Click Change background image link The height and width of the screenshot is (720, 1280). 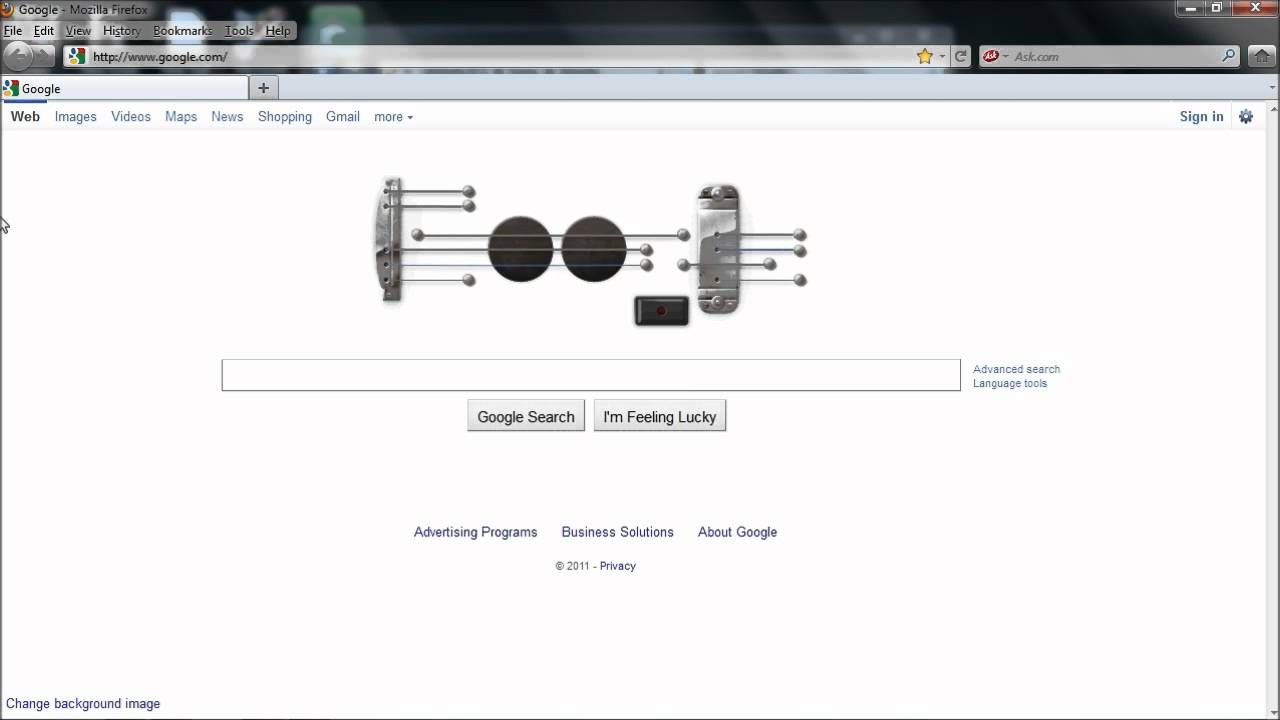(x=83, y=704)
